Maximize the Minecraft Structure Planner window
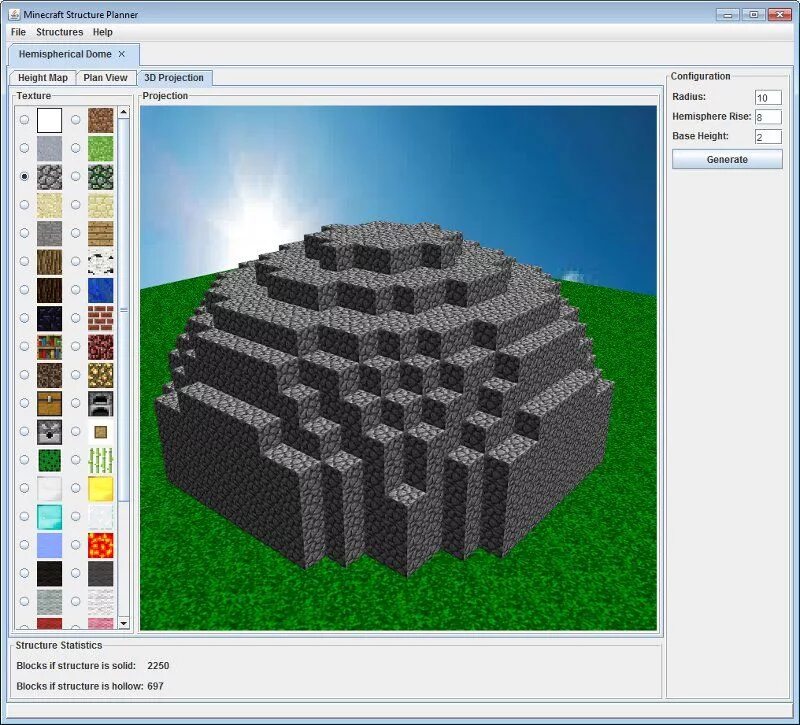The height and width of the screenshot is (725, 800). (754, 15)
